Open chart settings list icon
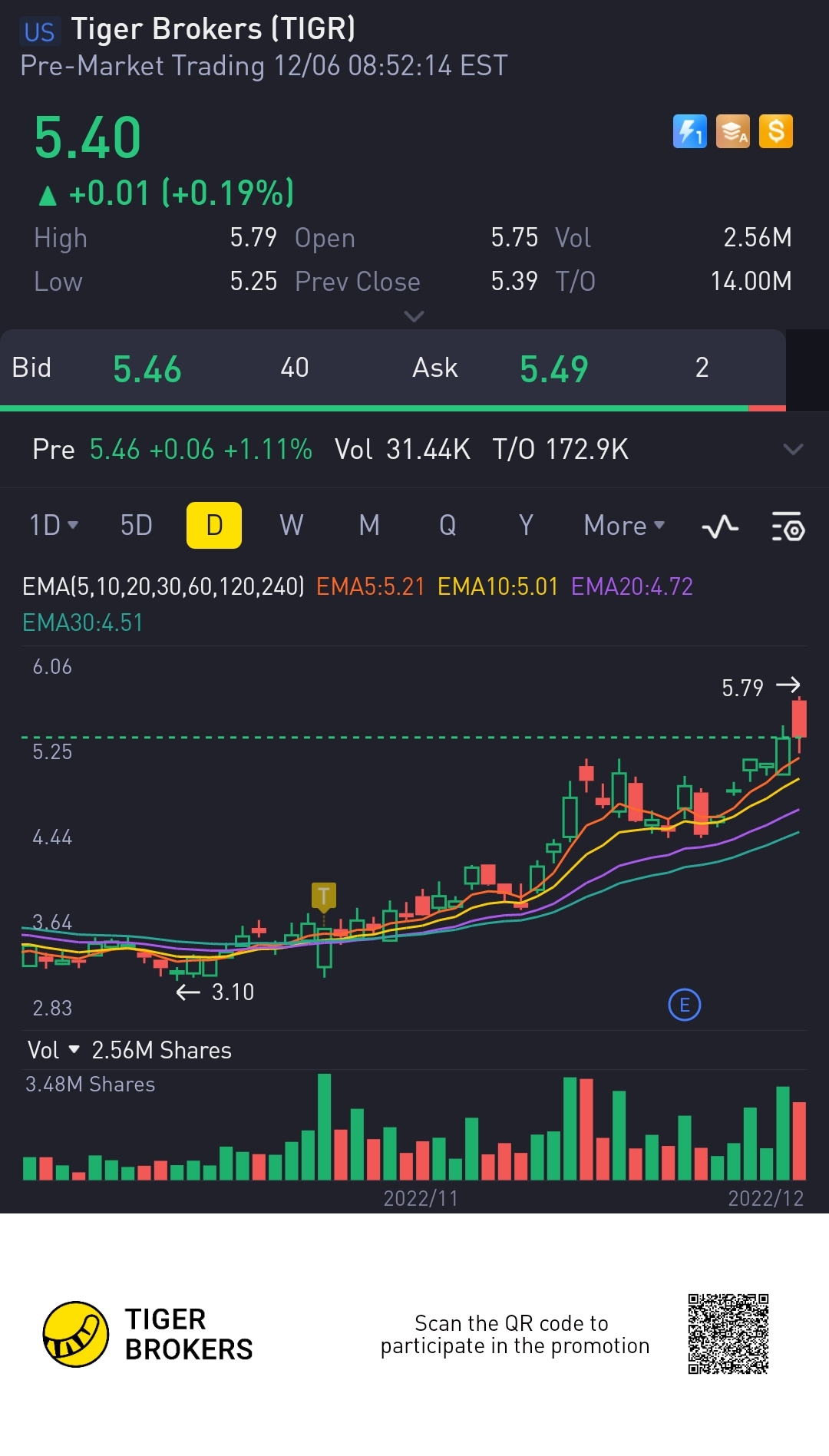This screenshot has height=1456, width=829. tap(788, 527)
